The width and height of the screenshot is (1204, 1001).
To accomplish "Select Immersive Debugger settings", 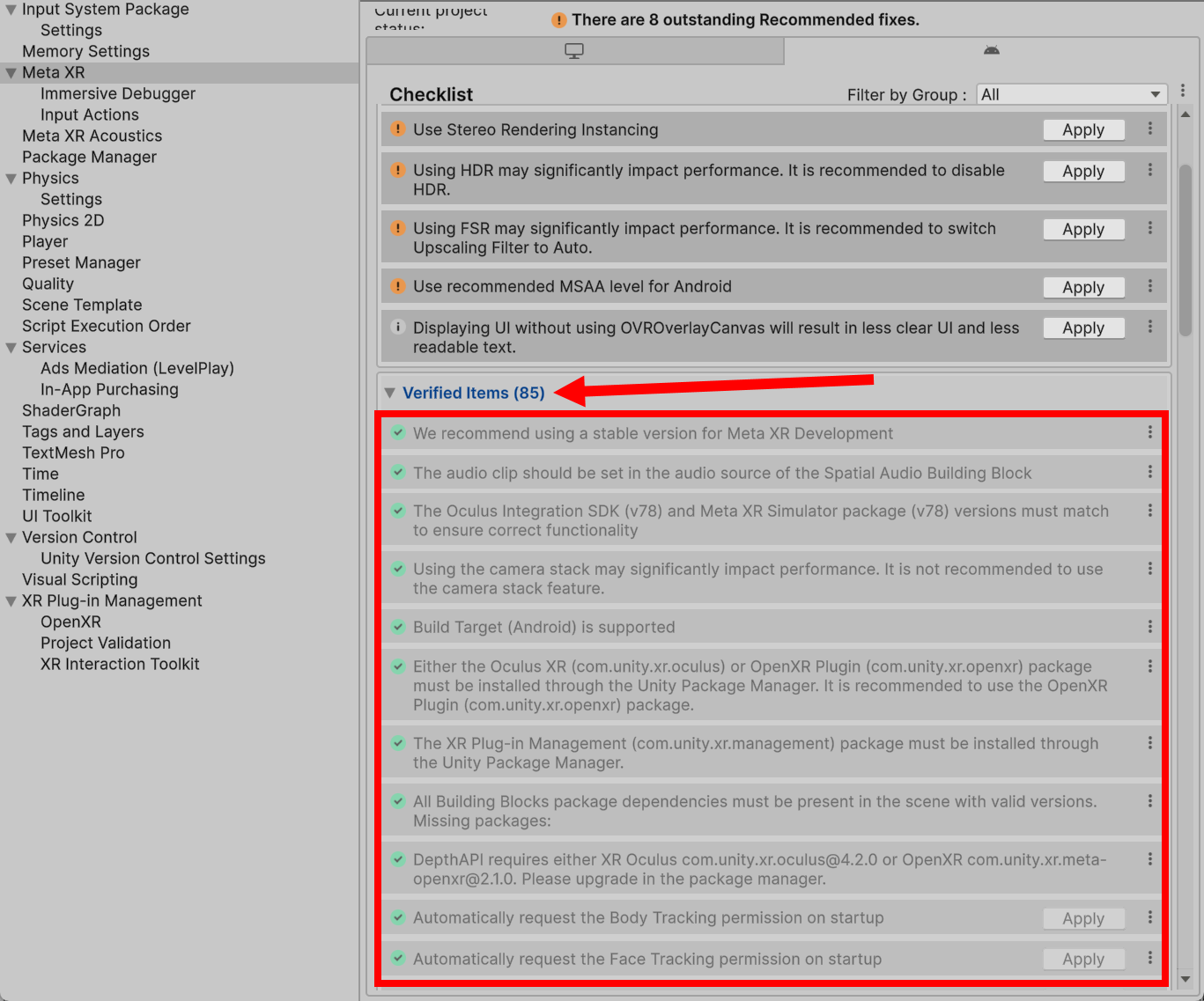I will (118, 93).
